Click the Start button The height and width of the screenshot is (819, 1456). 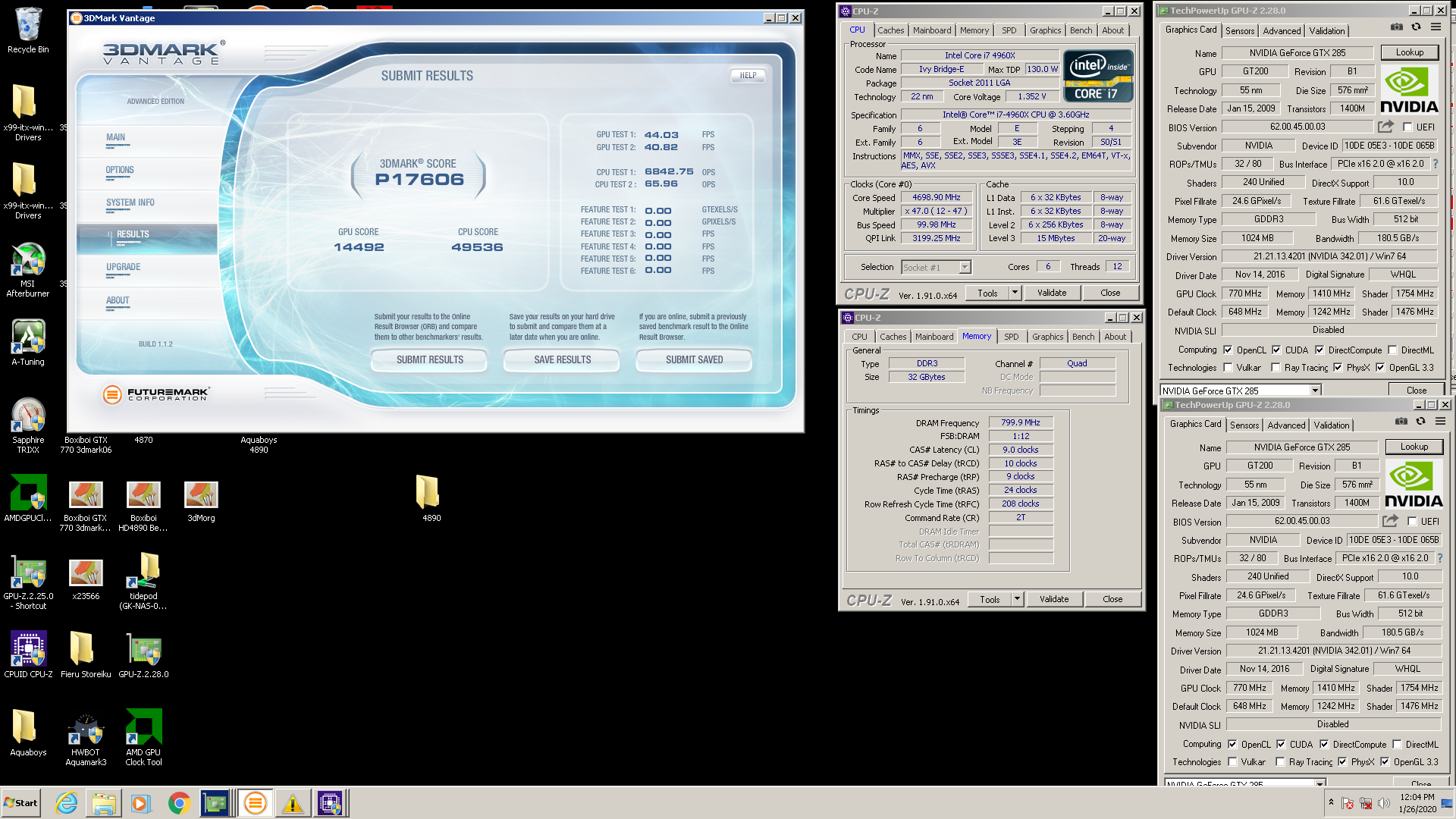[x=20, y=803]
